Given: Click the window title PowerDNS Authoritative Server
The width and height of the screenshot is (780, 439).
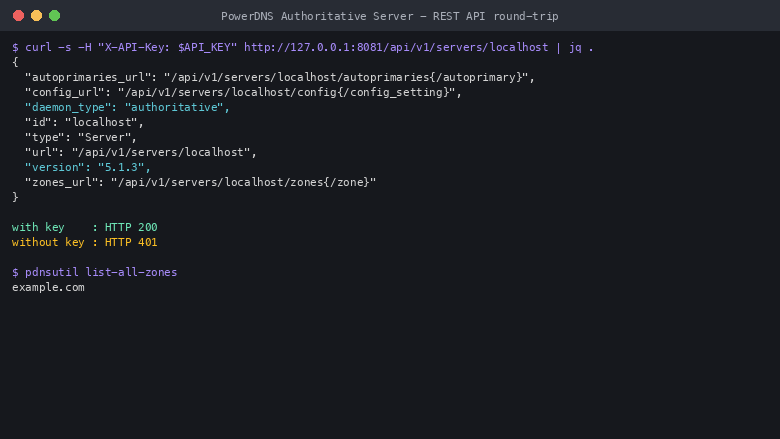Looking at the screenshot, I should (390, 16).
